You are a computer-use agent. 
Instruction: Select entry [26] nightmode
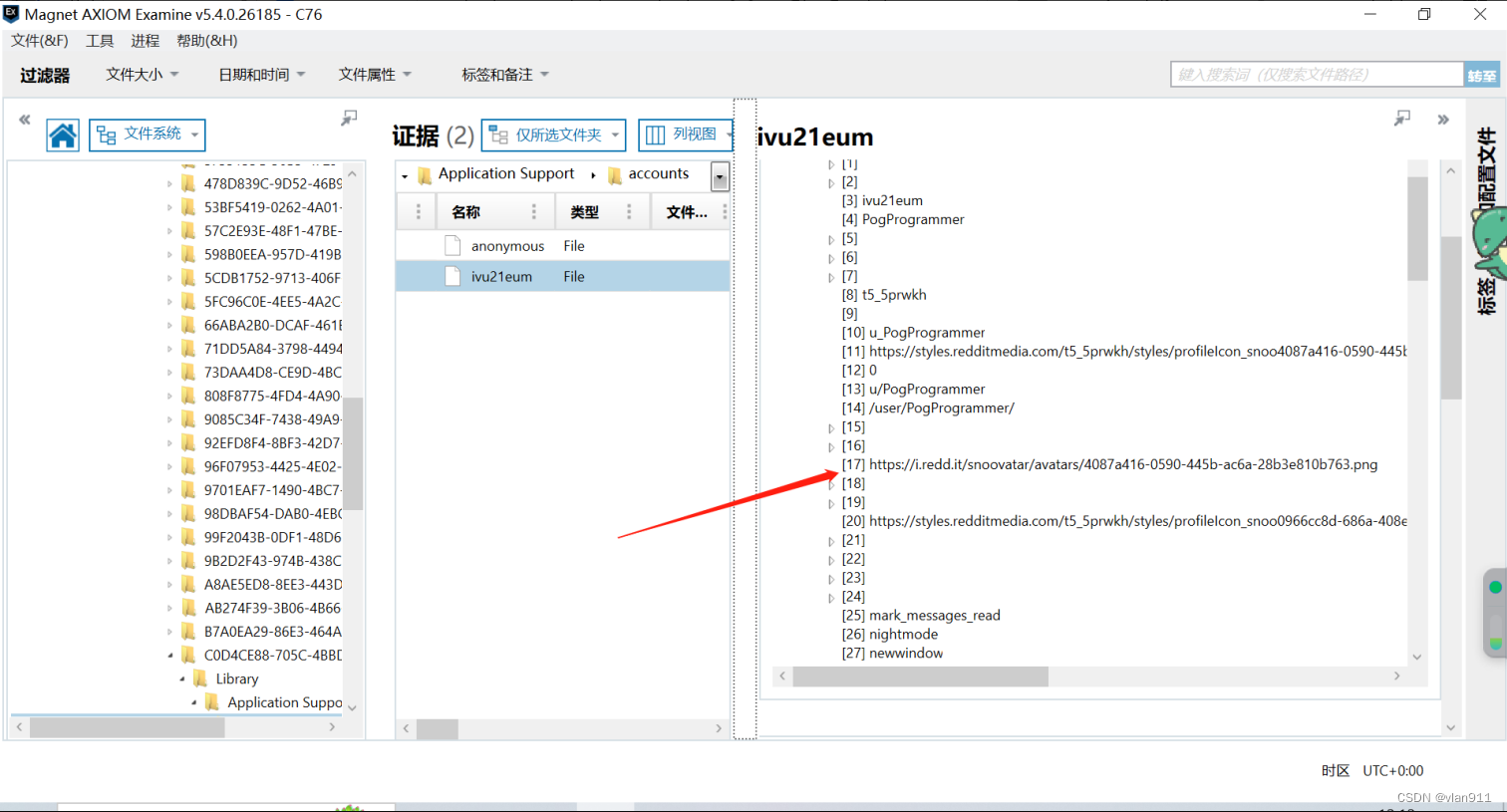(x=890, y=635)
